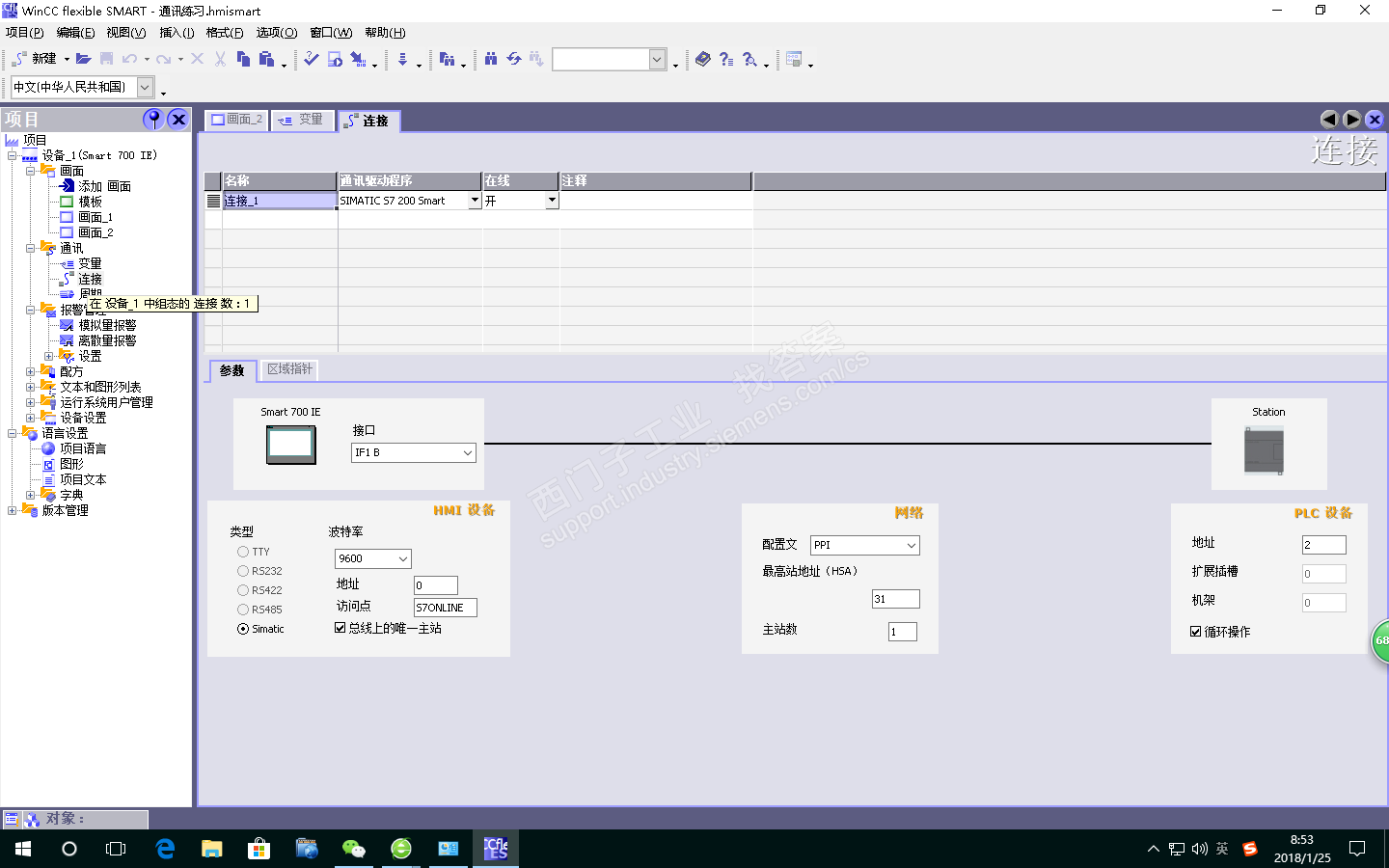Click the Open project folder icon
1389x868 pixels.
point(84,59)
